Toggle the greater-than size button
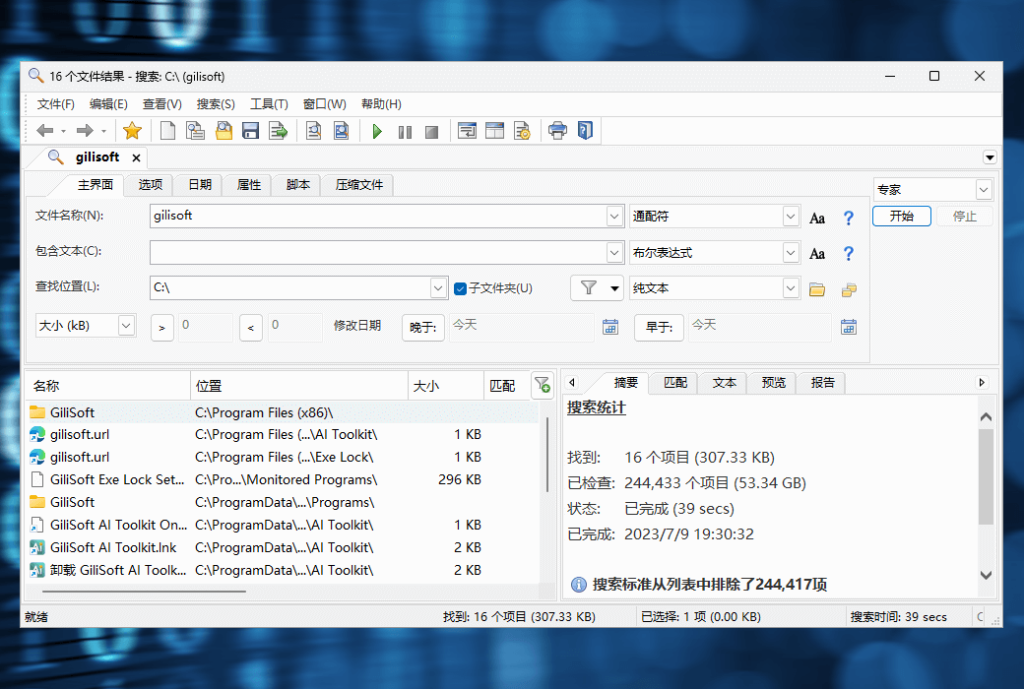 point(162,327)
